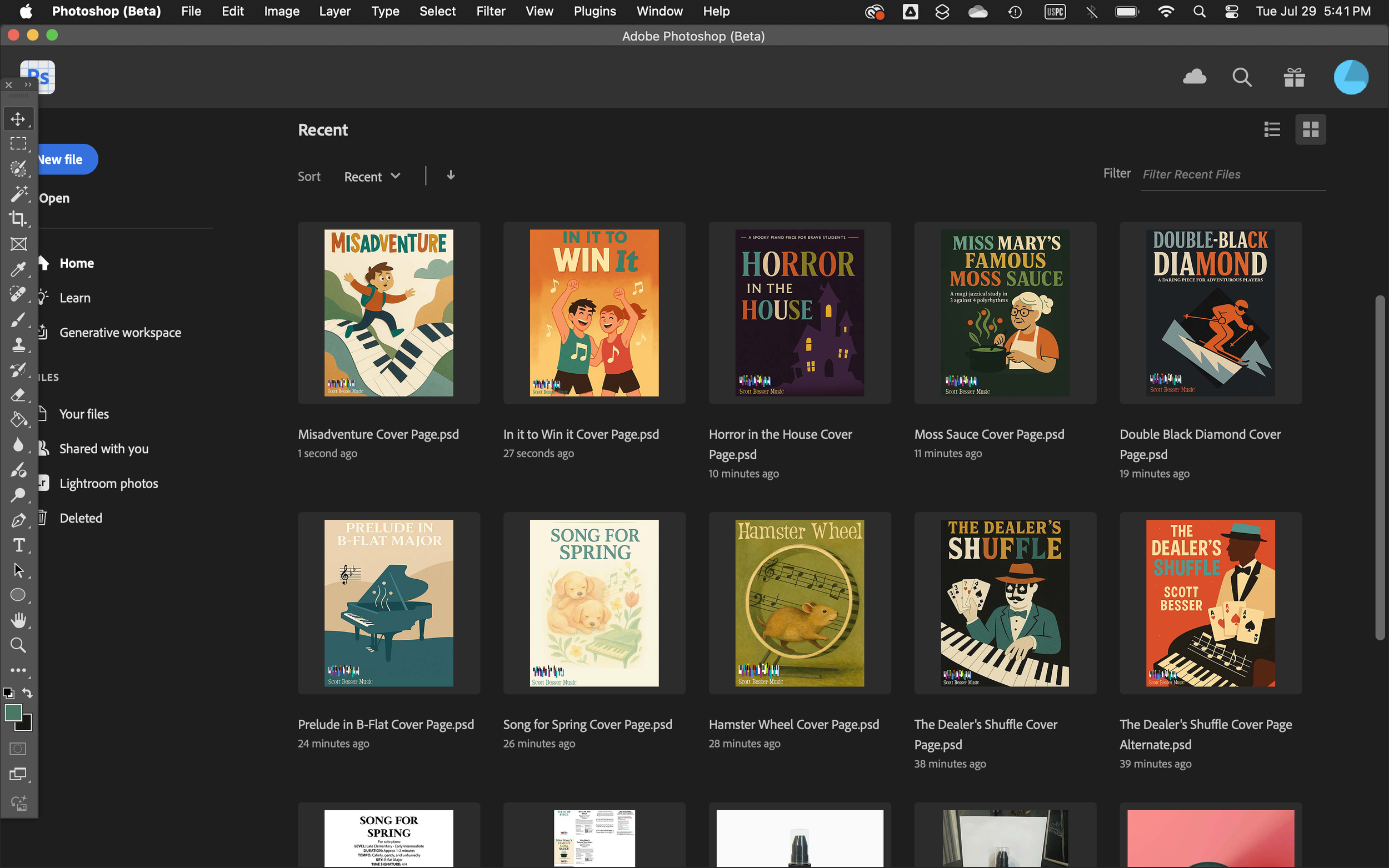This screenshot has height=868, width=1389.
Task: Open the Sort by Recent dropdown
Action: point(372,176)
